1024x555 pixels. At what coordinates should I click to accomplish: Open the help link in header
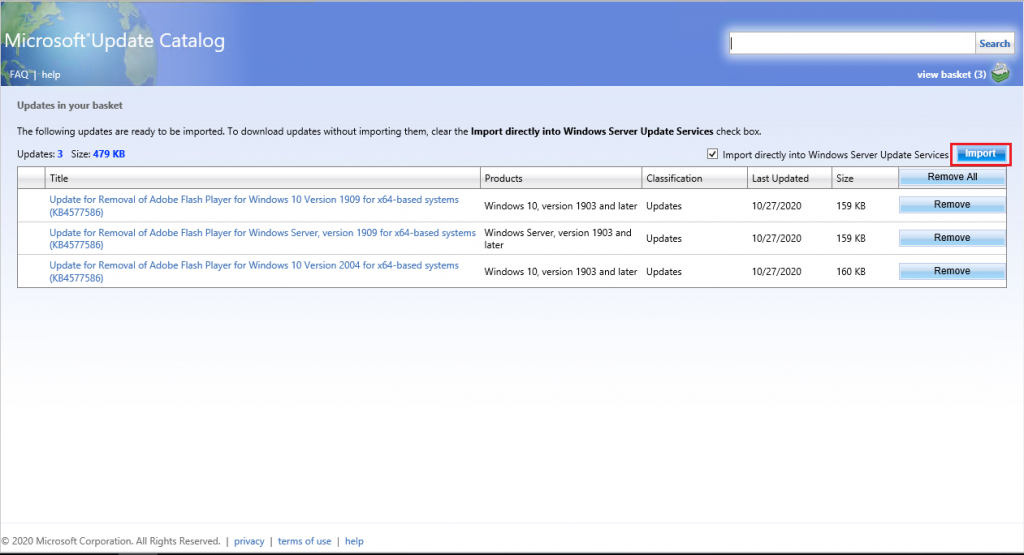coord(51,74)
